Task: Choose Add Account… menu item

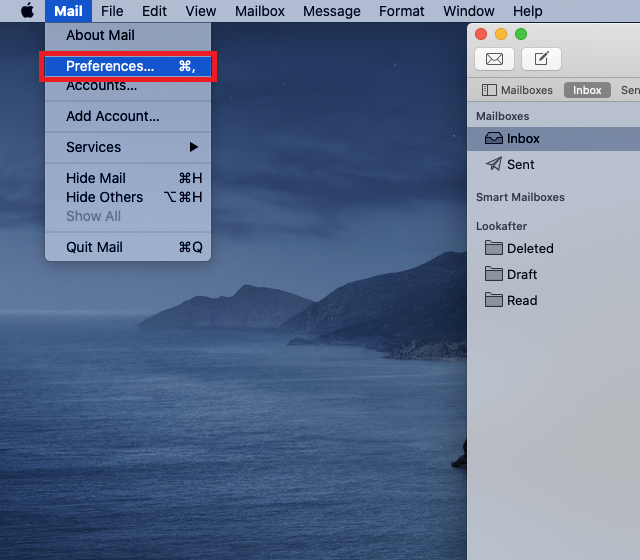Action: tap(128, 116)
